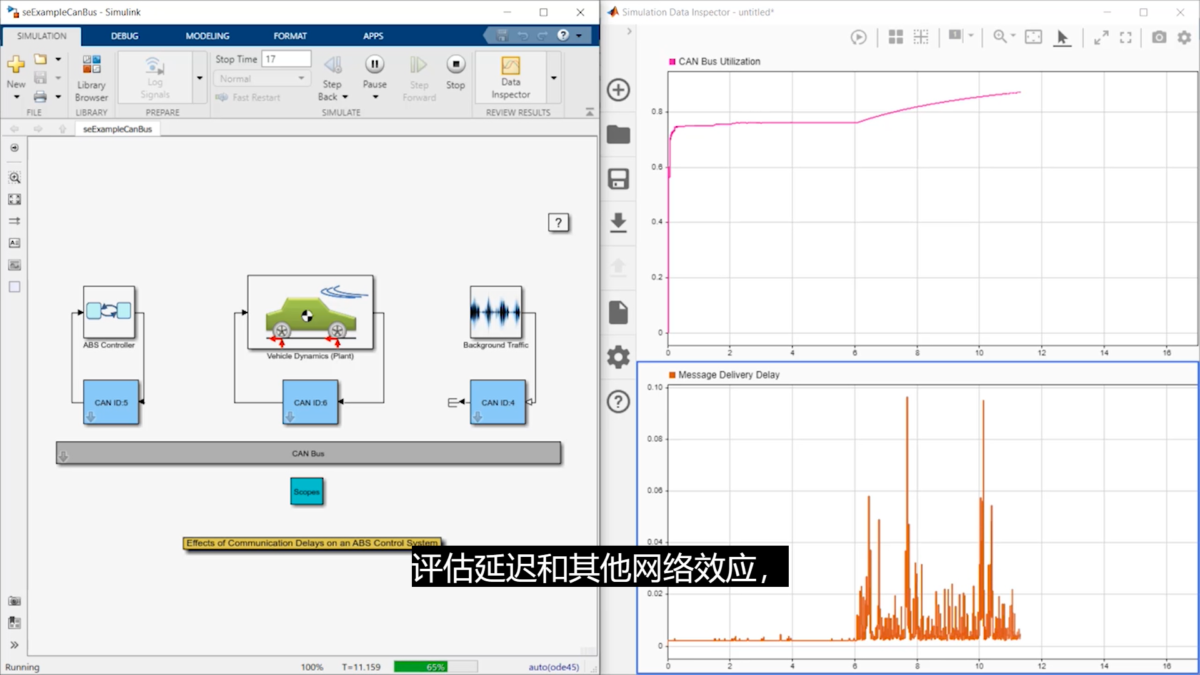Click the help question mark in Simulink ribbon
1200x675 pixels.
click(x=563, y=35)
